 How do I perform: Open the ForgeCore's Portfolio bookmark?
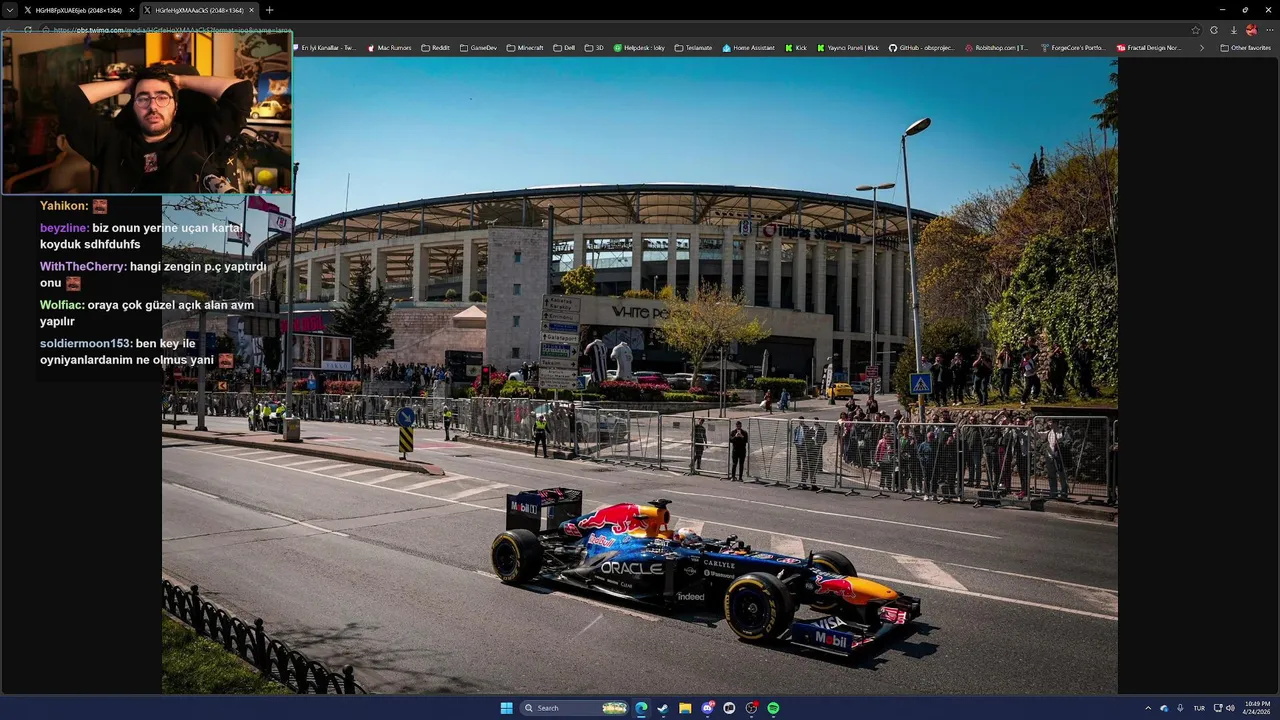1073,48
